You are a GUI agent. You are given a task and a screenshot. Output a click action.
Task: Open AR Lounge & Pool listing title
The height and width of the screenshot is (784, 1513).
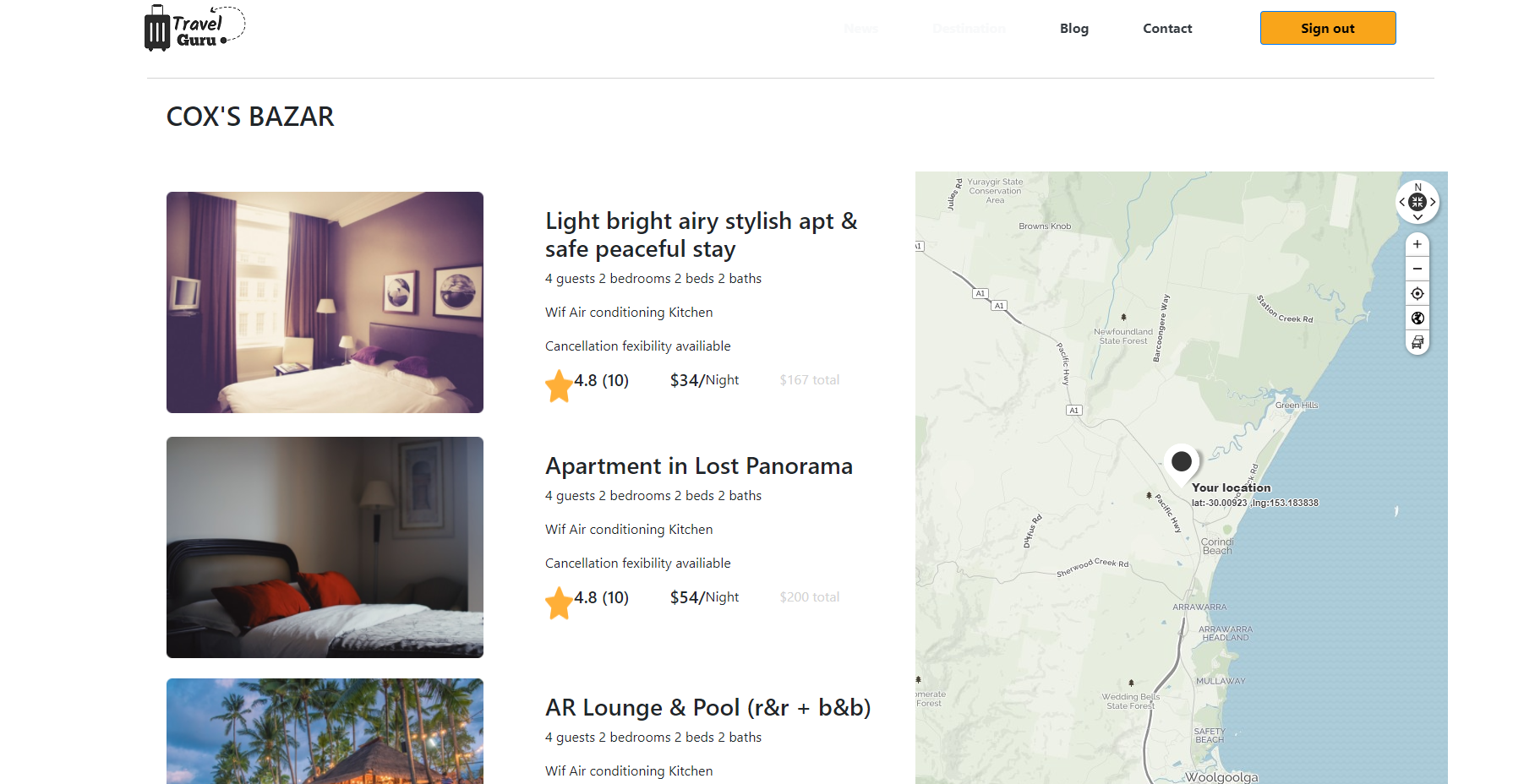point(708,708)
